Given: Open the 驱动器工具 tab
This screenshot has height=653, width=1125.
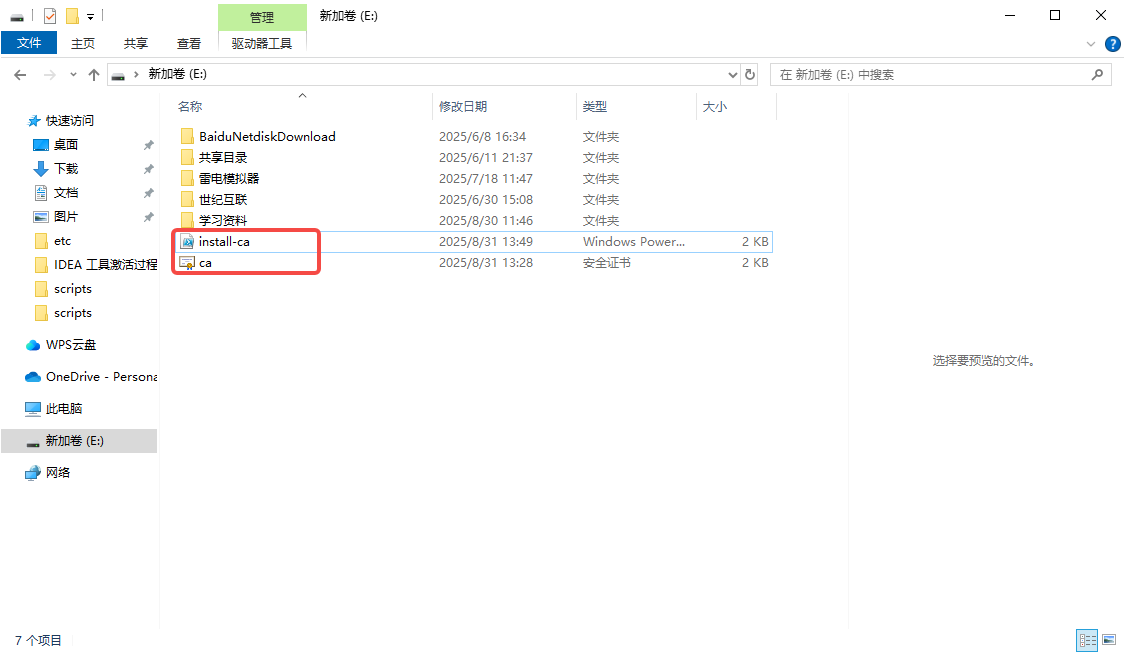Looking at the screenshot, I should [262, 43].
